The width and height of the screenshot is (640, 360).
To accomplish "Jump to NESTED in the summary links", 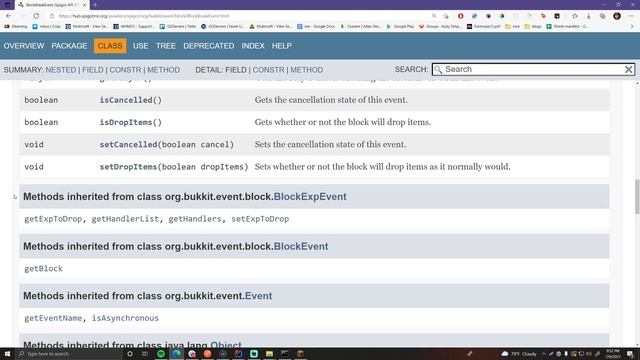I will click(x=60, y=70).
